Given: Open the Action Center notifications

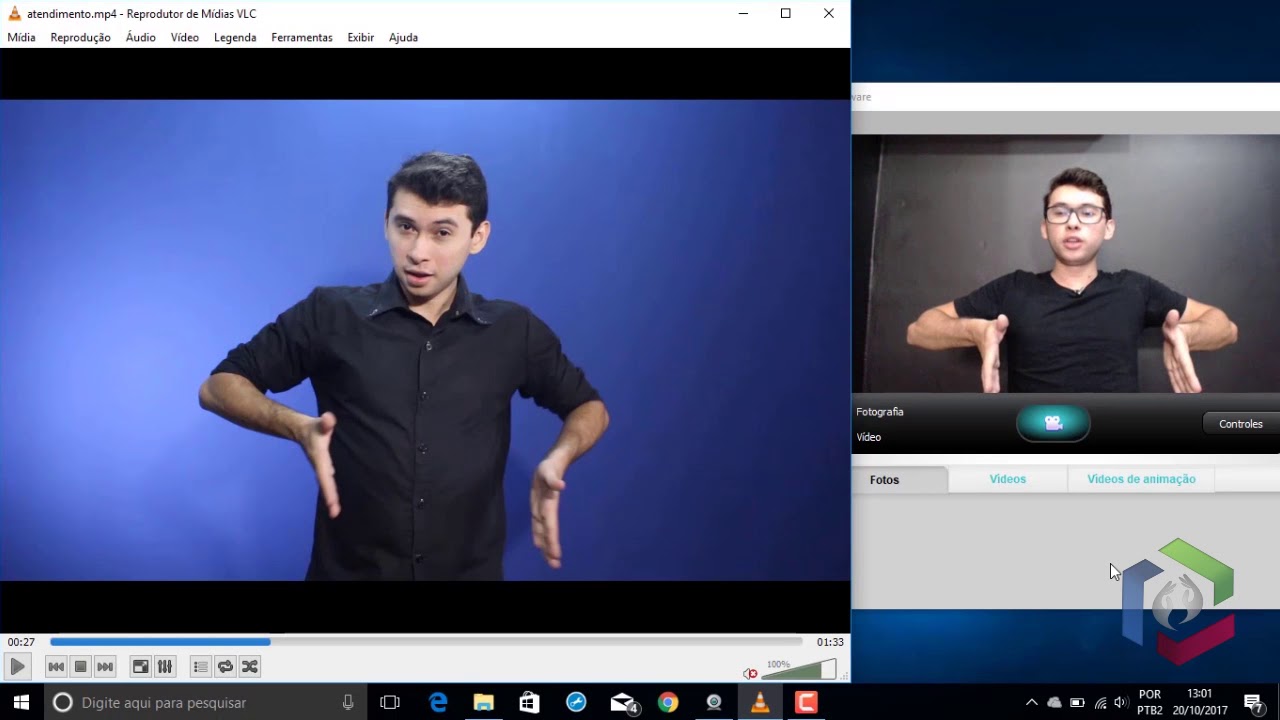Looking at the screenshot, I should (x=1253, y=702).
